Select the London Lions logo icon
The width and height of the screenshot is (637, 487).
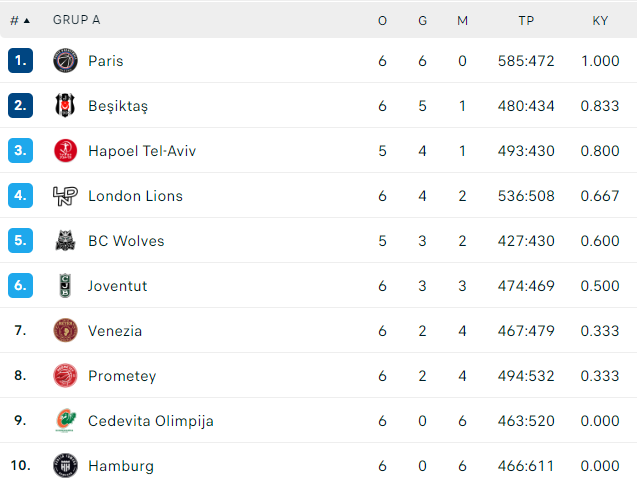click(65, 196)
